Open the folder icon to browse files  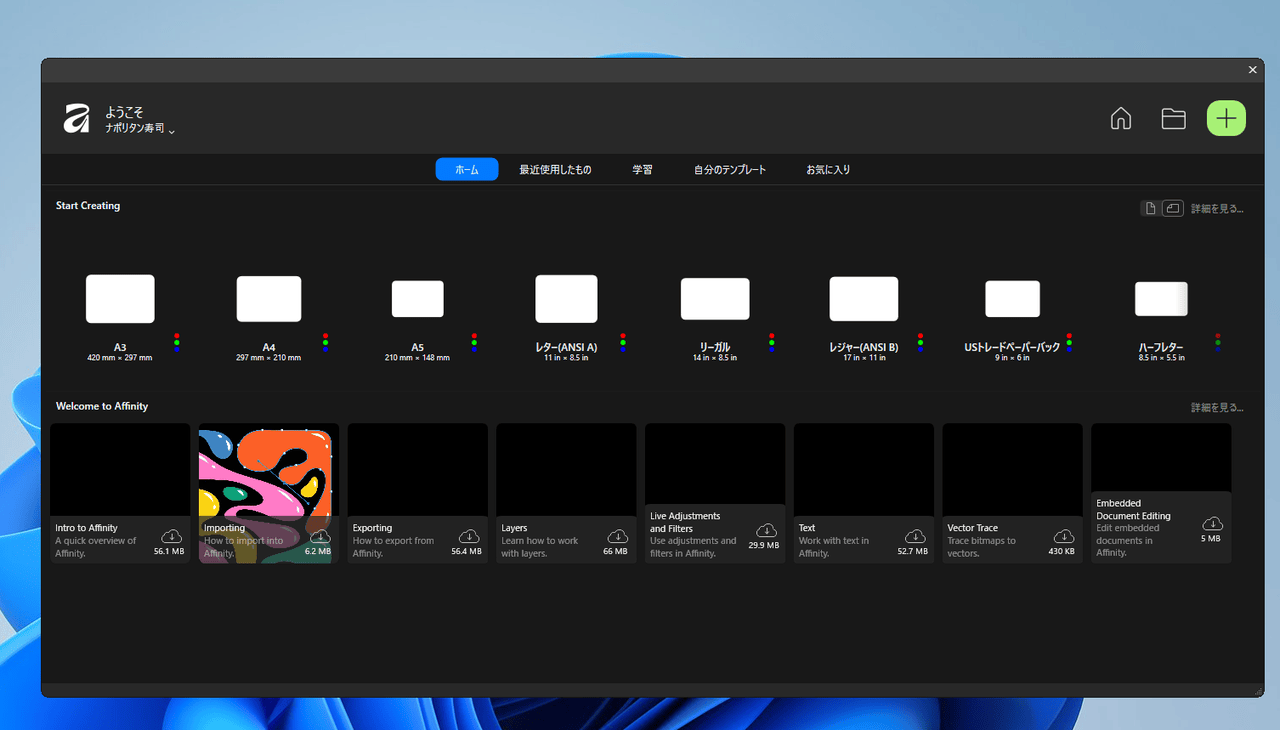1173,118
